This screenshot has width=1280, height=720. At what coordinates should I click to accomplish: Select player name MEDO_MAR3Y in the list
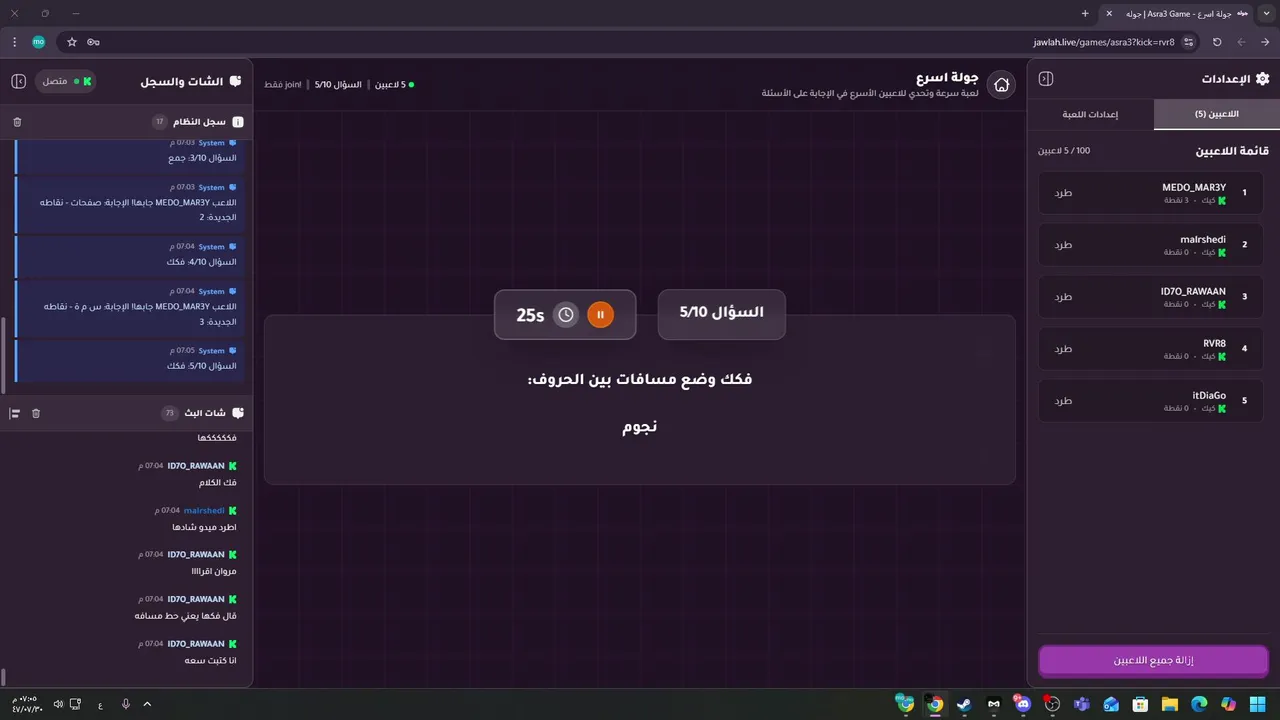point(1194,187)
